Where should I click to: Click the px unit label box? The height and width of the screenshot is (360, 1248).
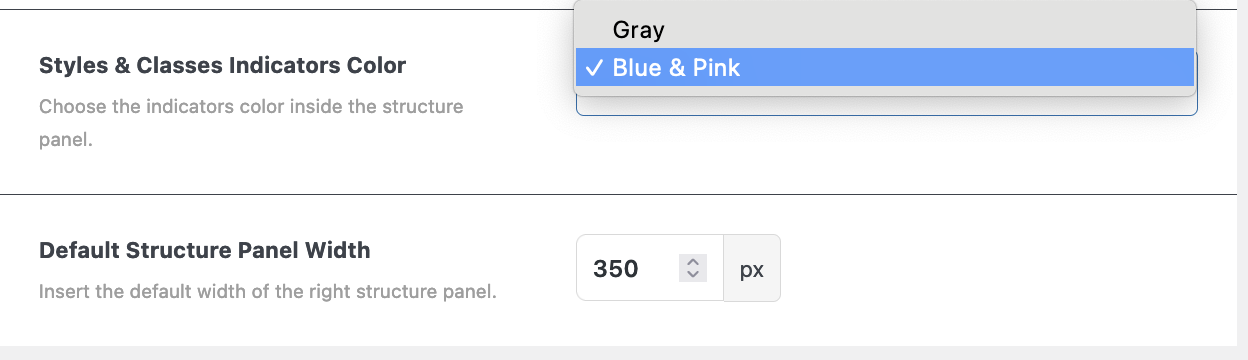(x=752, y=268)
